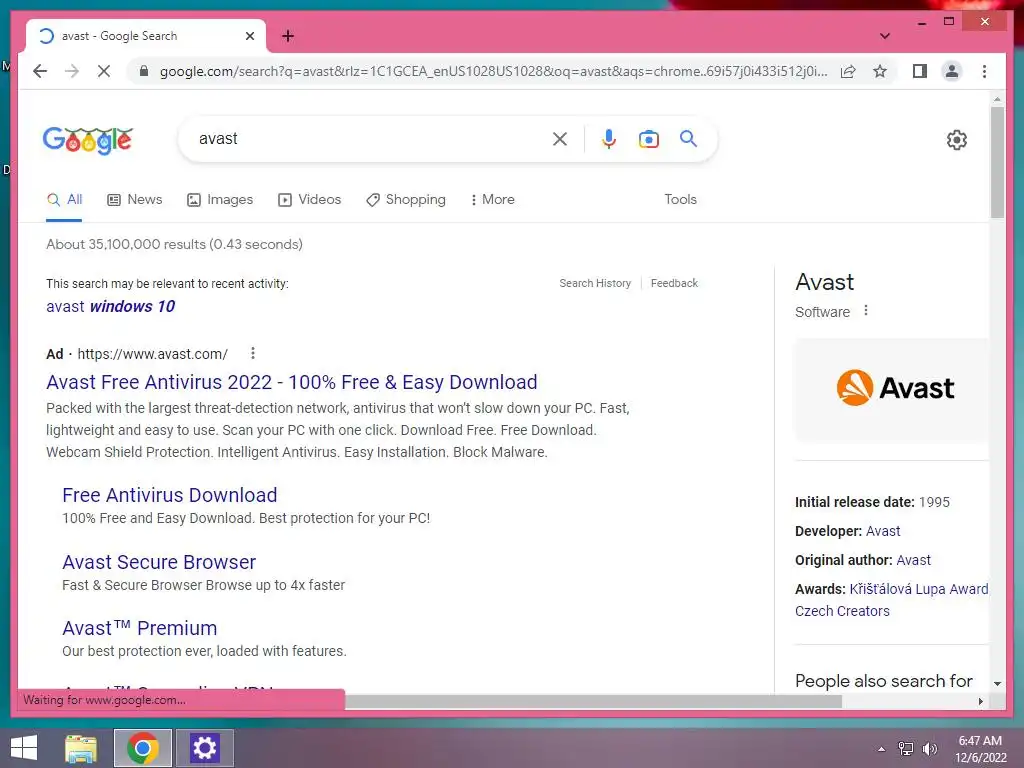Image resolution: width=1024 pixels, height=768 pixels.
Task: Open the Chrome side panel
Action: click(x=920, y=71)
